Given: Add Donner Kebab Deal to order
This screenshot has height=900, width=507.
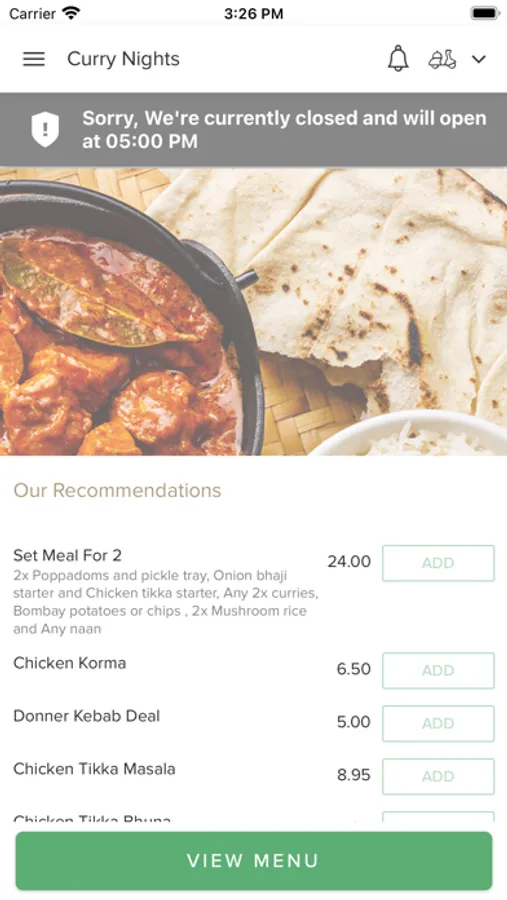Looking at the screenshot, I should [x=438, y=723].
